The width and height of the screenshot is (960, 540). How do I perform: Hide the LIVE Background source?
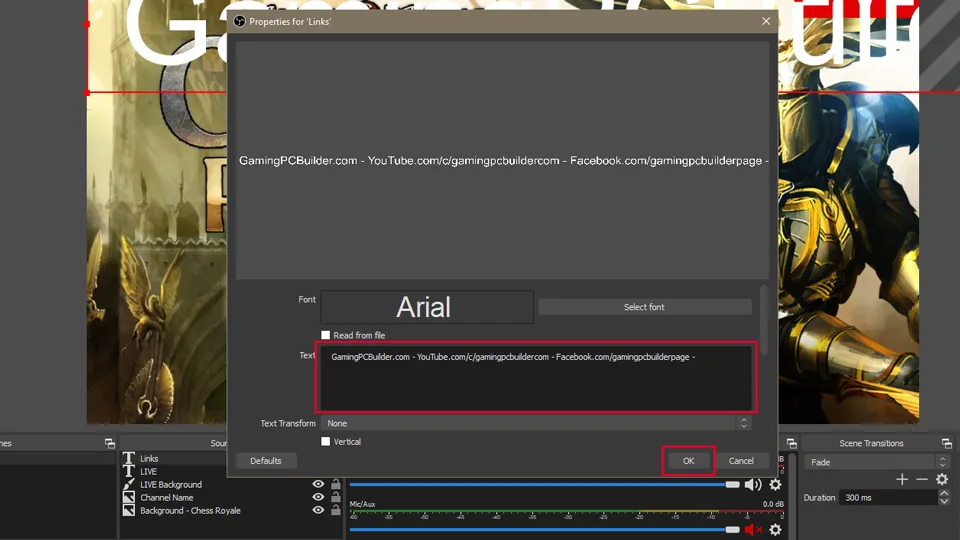pyautogui.click(x=318, y=484)
